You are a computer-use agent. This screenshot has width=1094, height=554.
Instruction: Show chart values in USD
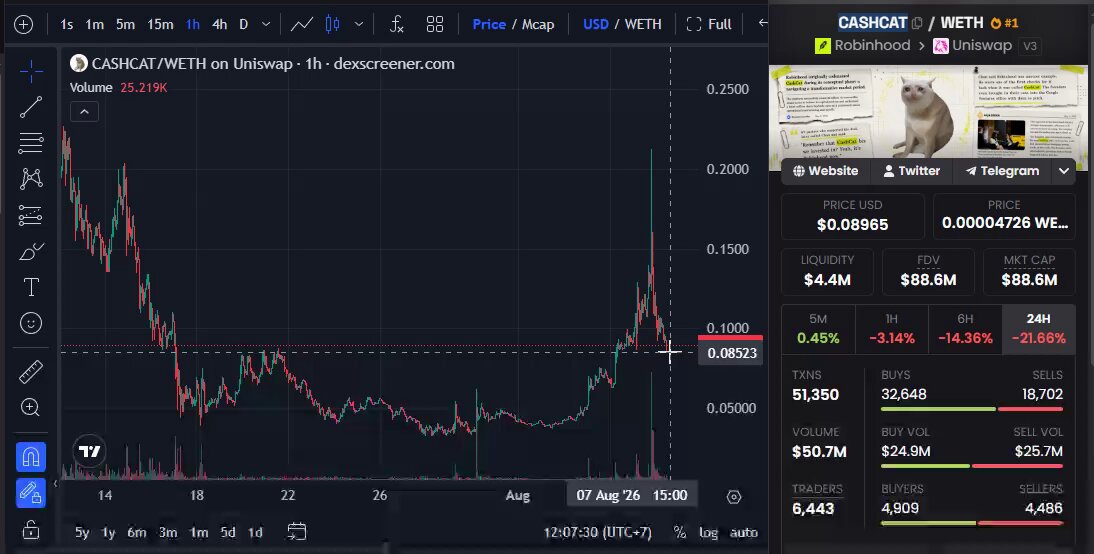pos(595,24)
